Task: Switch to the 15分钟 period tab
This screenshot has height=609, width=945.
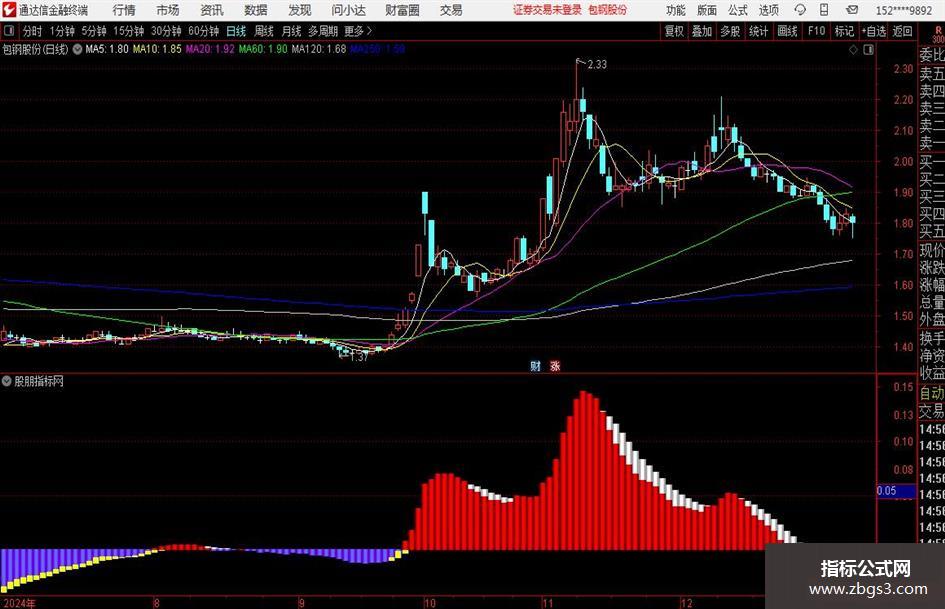Action: click(x=129, y=31)
